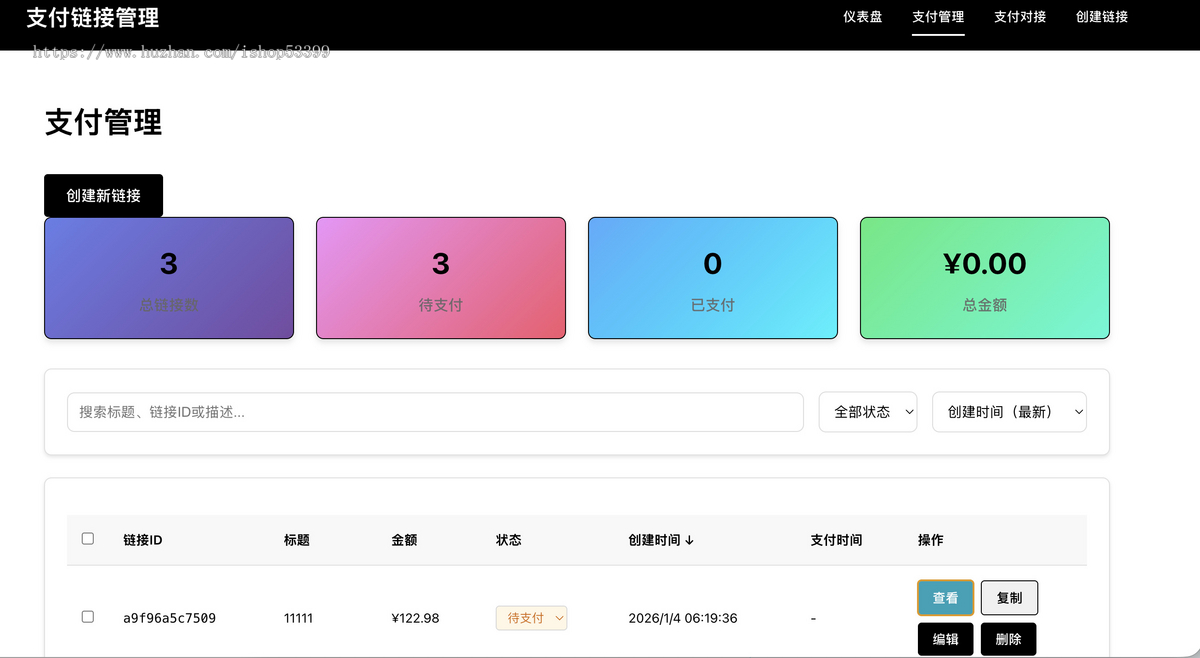Screen dimensions: 1200x658
Task: Focus the 搜索标题、链接ID或描述 search field
Action: [x=435, y=412]
